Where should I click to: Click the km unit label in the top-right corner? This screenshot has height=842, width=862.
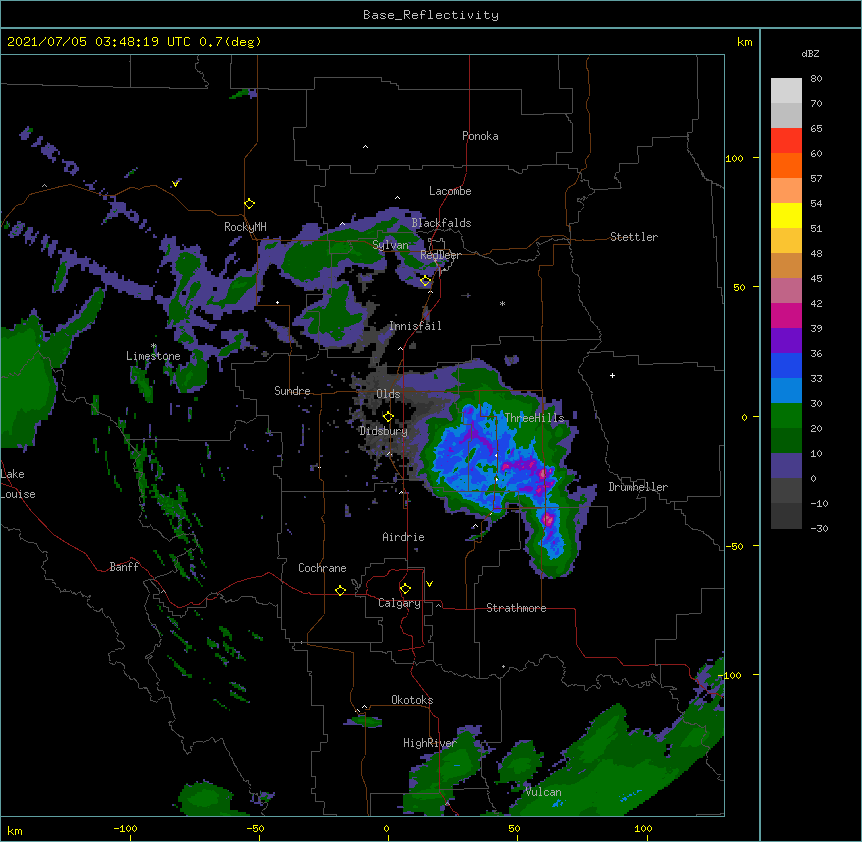[744, 42]
